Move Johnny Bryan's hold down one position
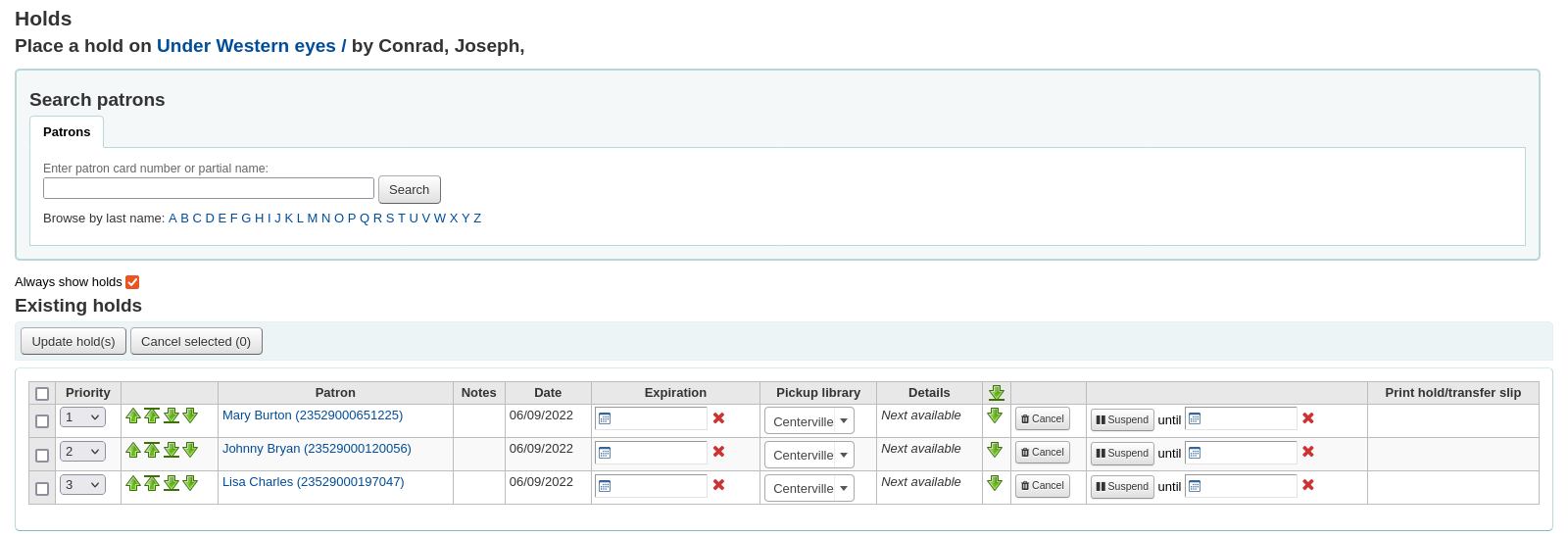1568x537 pixels. pos(190,449)
